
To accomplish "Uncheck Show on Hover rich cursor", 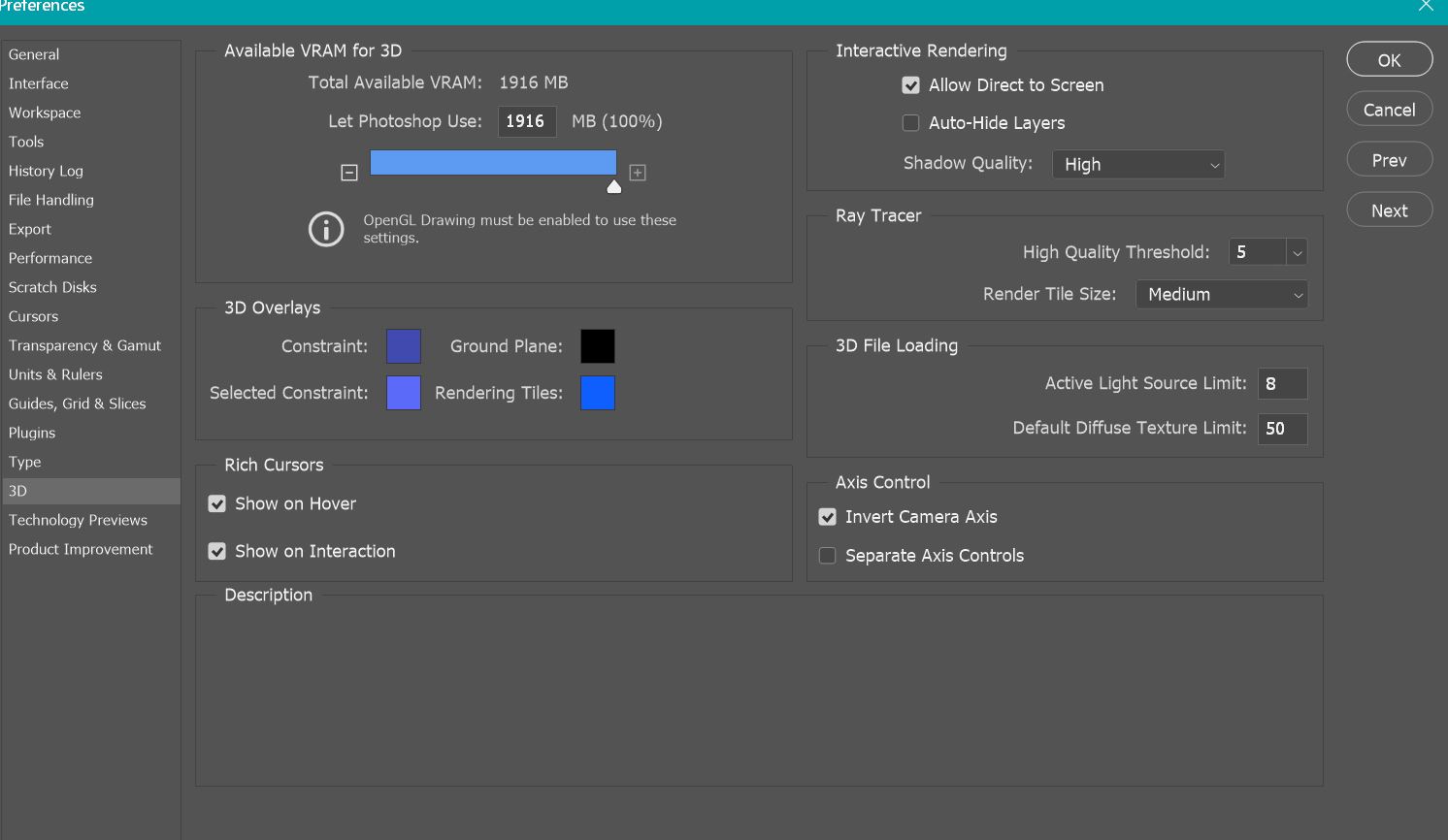I will [217, 504].
